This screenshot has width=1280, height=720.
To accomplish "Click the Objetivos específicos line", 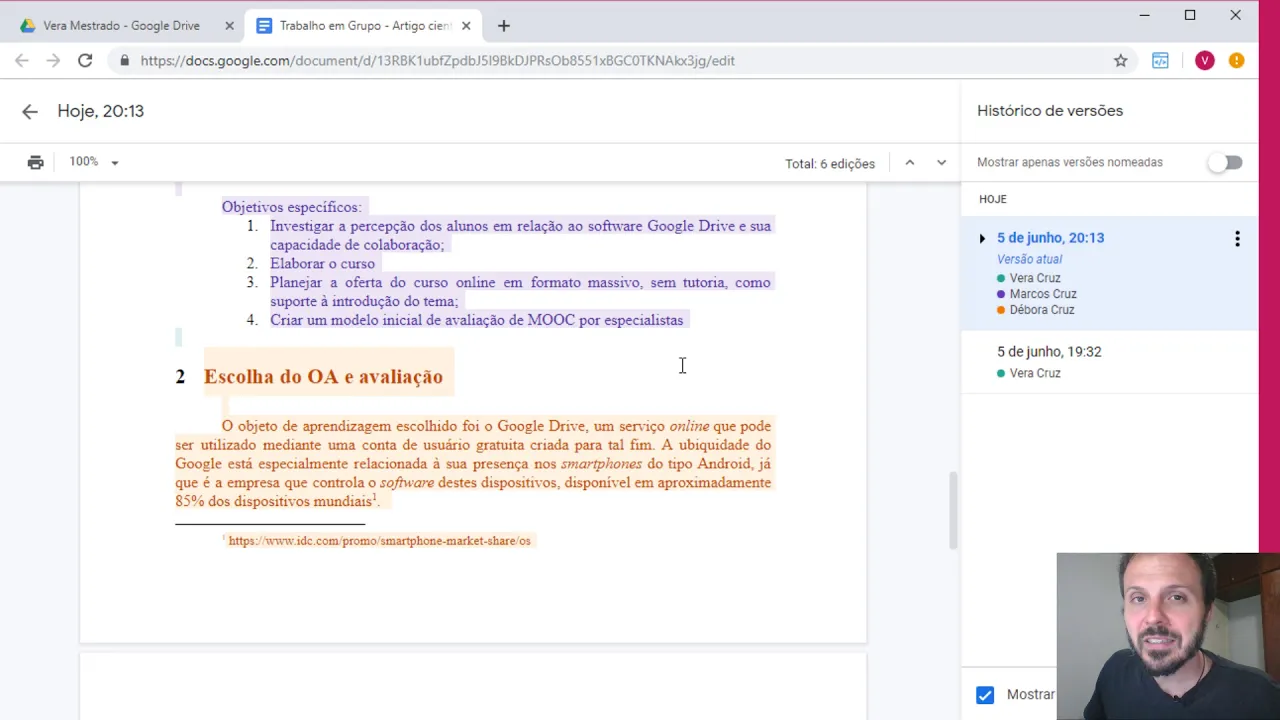I will click(291, 207).
